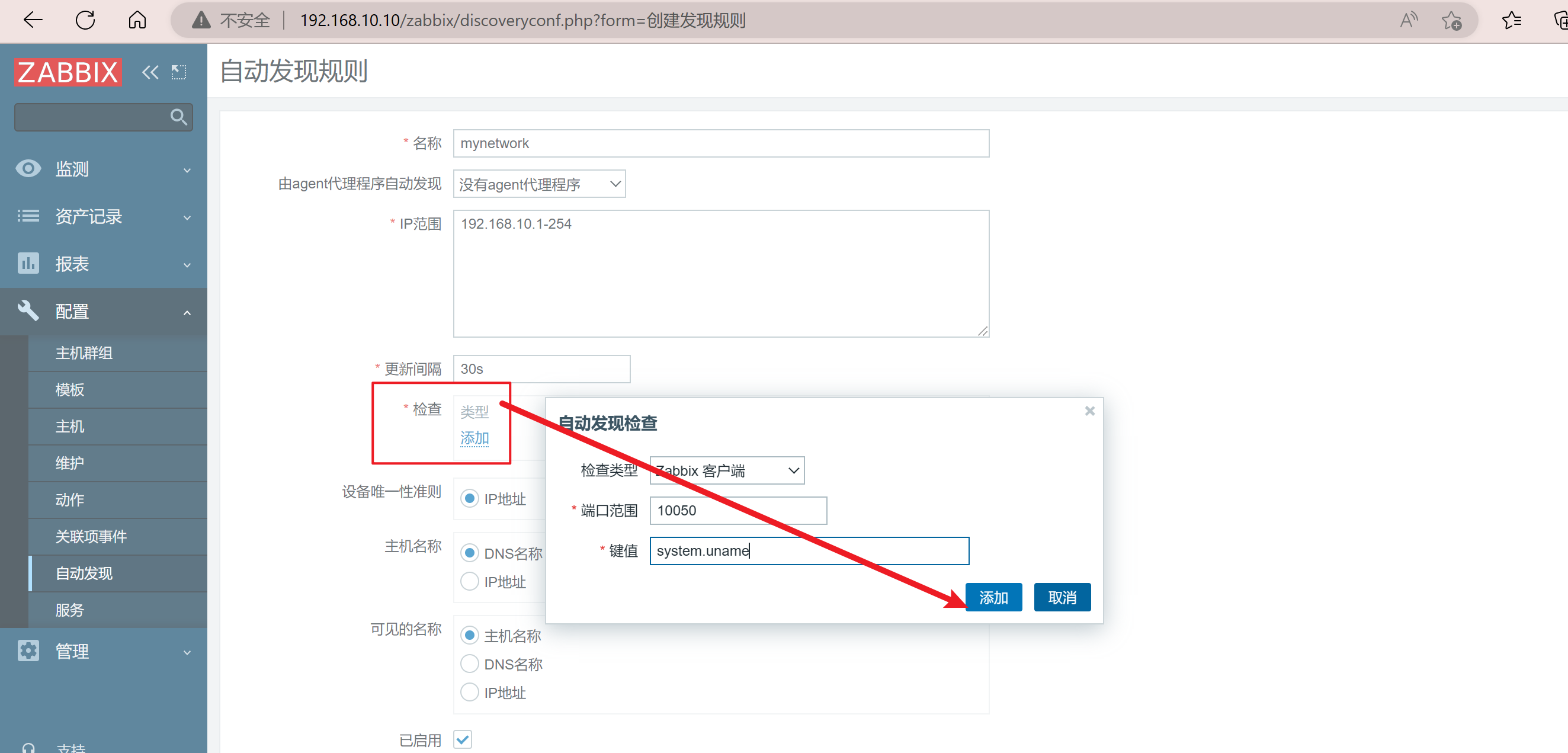Expand the 报表 menu chevron

click(187, 265)
